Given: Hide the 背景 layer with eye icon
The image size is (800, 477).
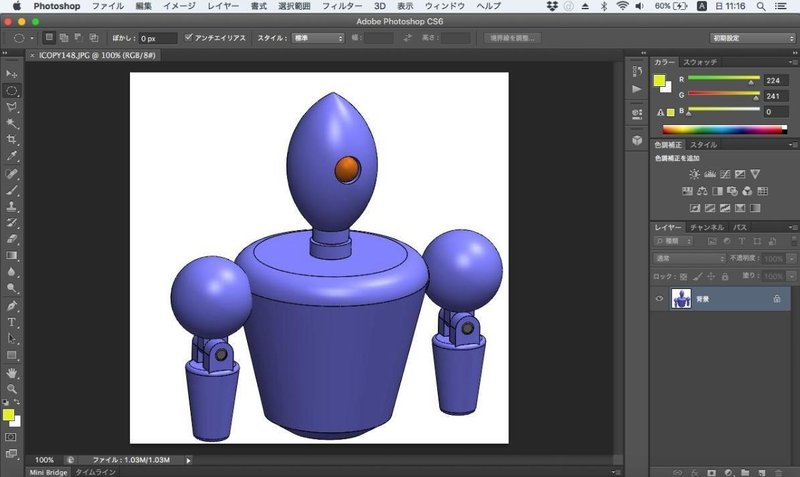Looking at the screenshot, I should point(659,298).
